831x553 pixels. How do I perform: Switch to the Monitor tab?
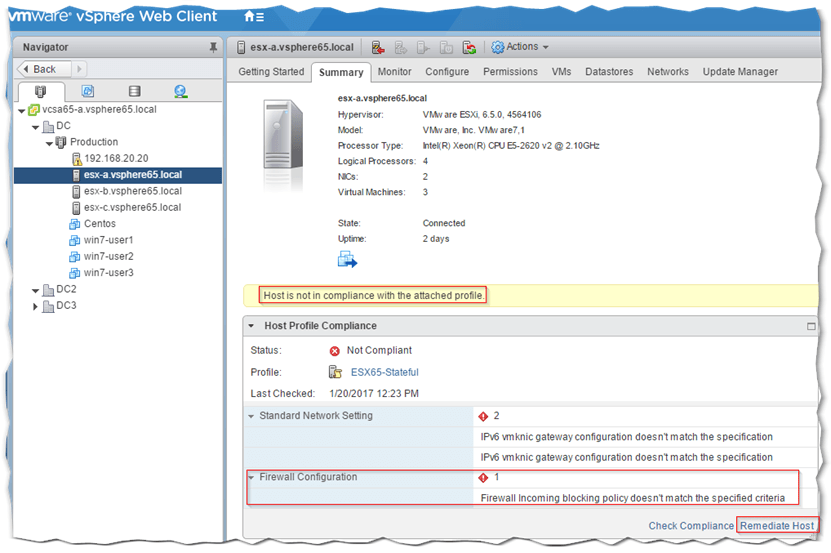click(394, 72)
